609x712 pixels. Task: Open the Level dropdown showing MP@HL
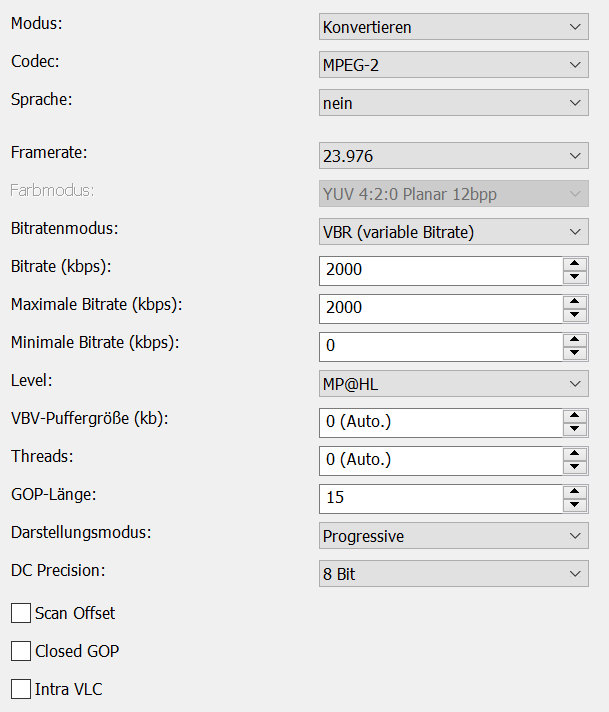454,384
